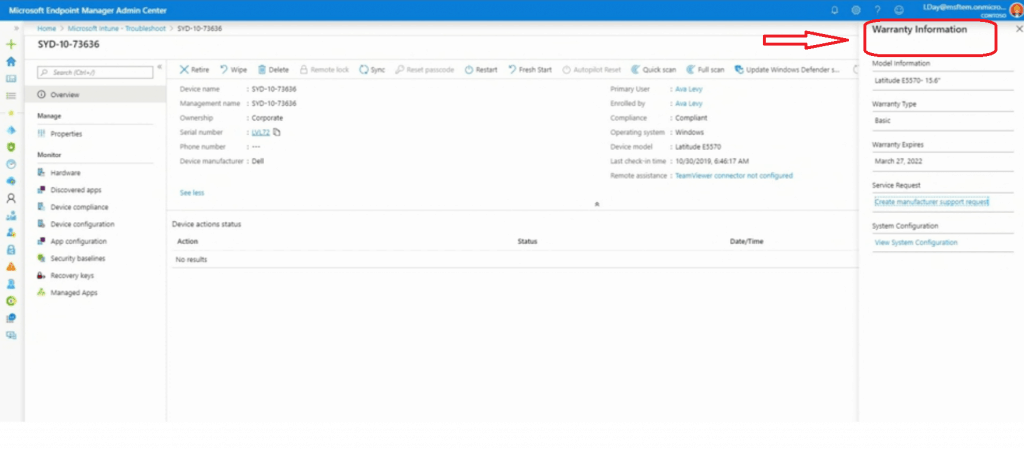Click the Delete trash can action
The width and height of the screenshot is (1024, 450).
coord(273,70)
